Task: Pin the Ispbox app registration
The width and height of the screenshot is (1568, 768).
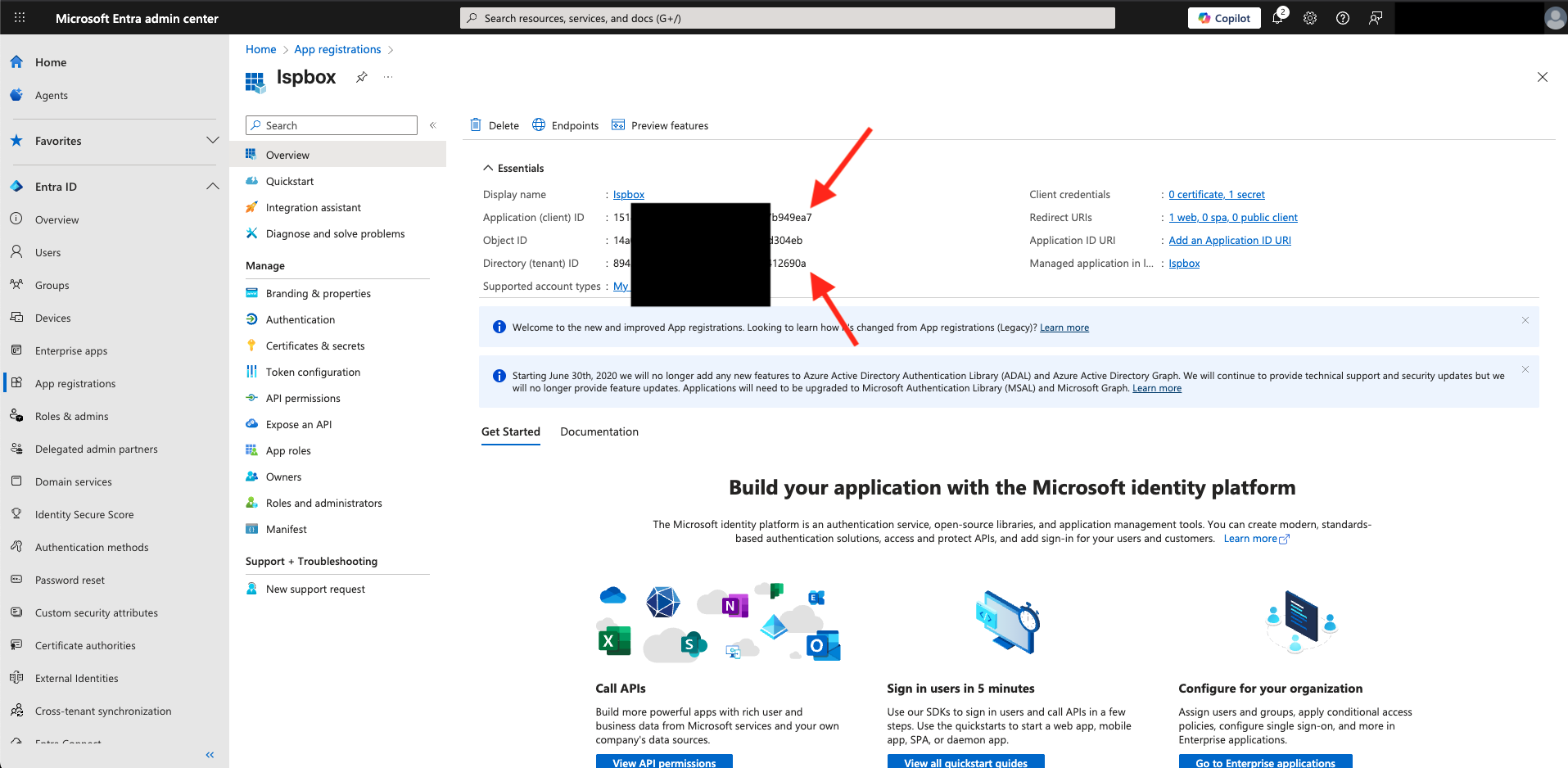Action: 361,77
